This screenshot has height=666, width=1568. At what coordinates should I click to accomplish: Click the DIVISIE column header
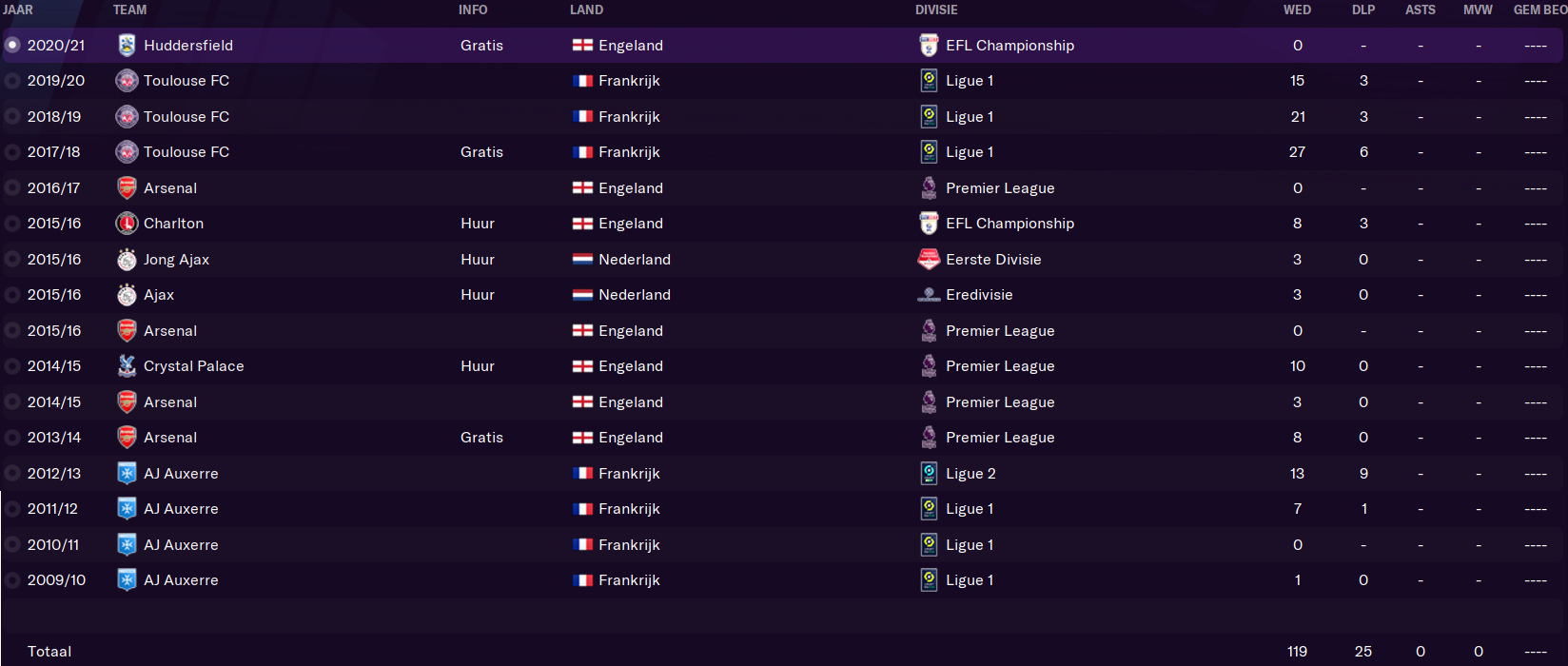[936, 10]
